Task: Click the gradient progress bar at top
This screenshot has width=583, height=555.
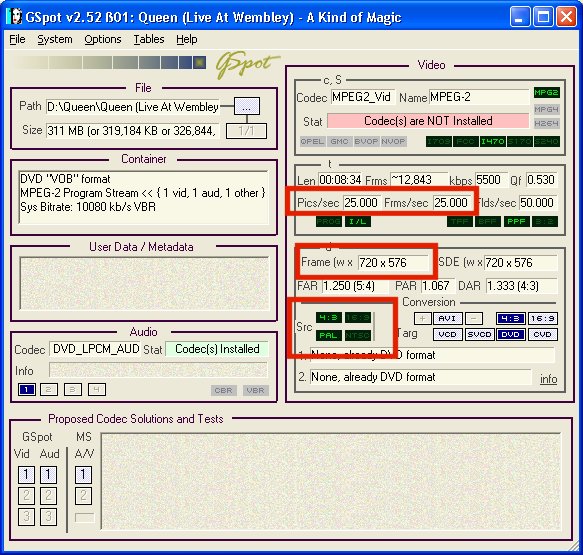Action: tap(110, 62)
